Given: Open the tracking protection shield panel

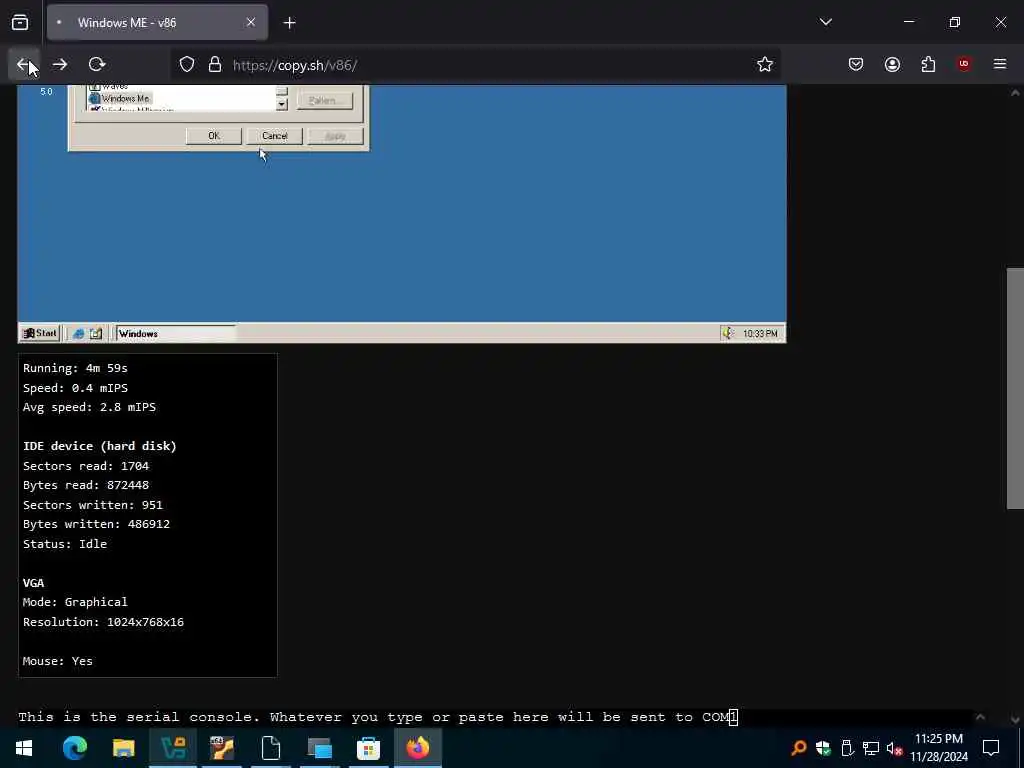Looking at the screenshot, I should tap(187, 65).
